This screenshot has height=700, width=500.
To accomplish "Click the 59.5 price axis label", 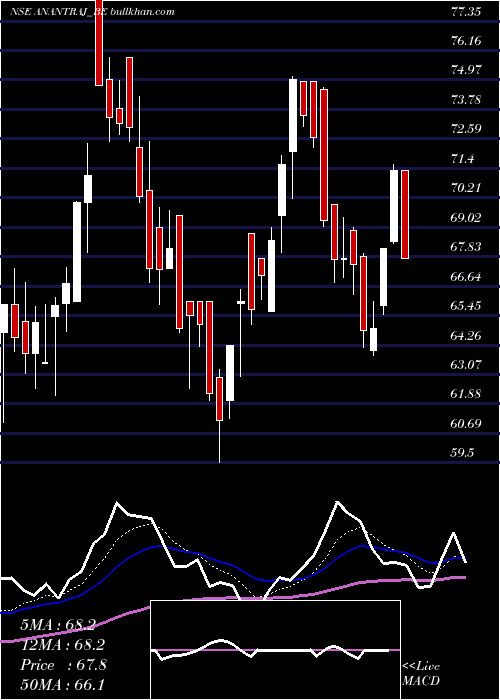I will pos(462,453).
